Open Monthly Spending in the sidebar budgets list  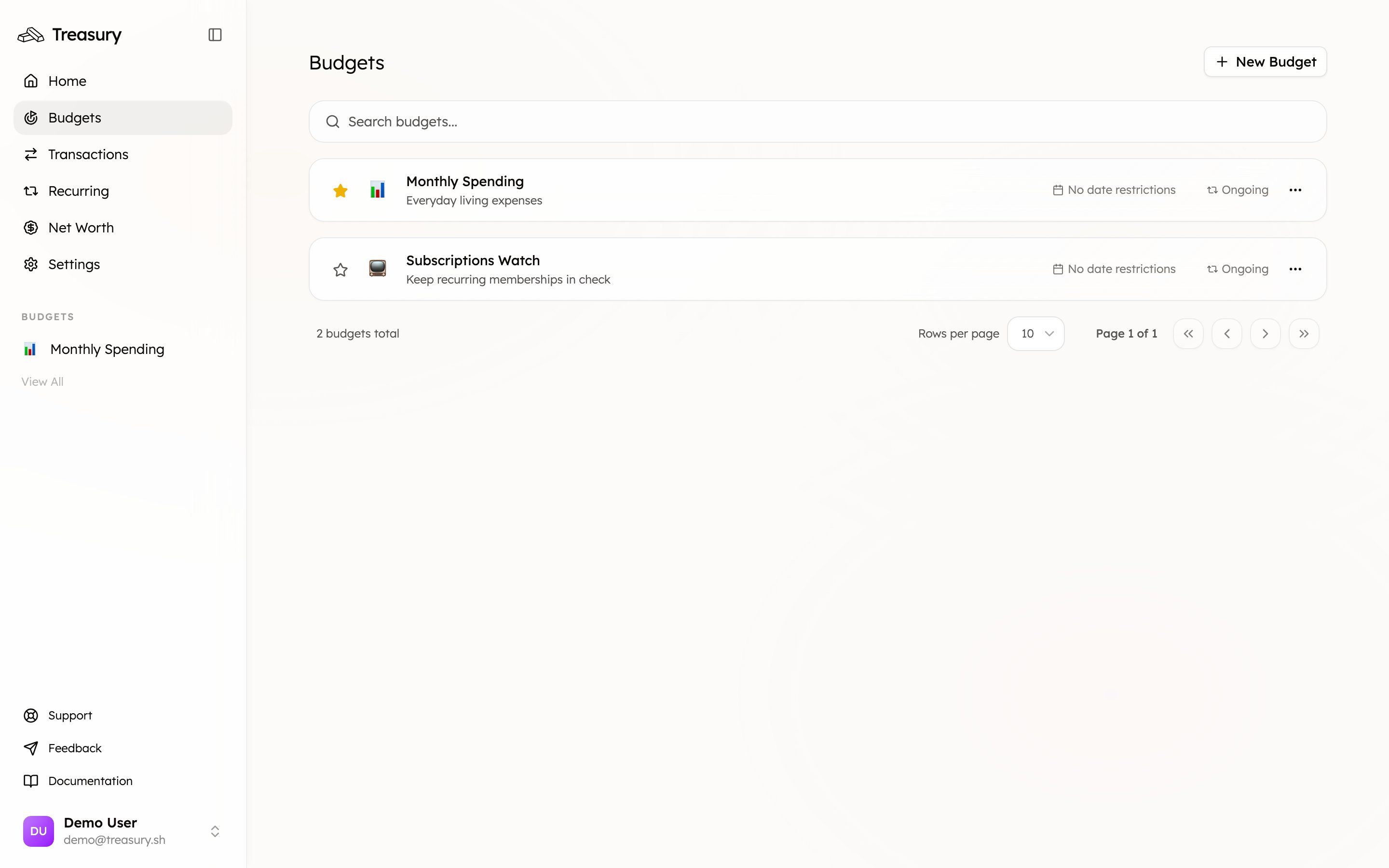click(x=123, y=349)
